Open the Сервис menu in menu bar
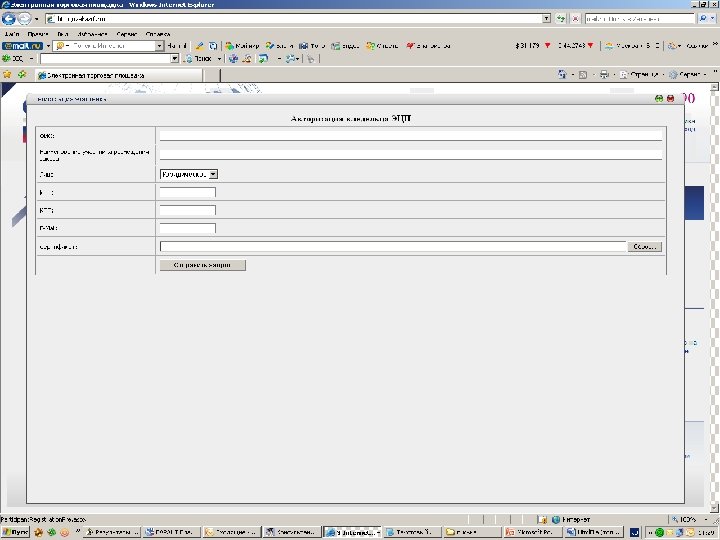The height and width of the screenshot is (540, 720). (127, 34)
